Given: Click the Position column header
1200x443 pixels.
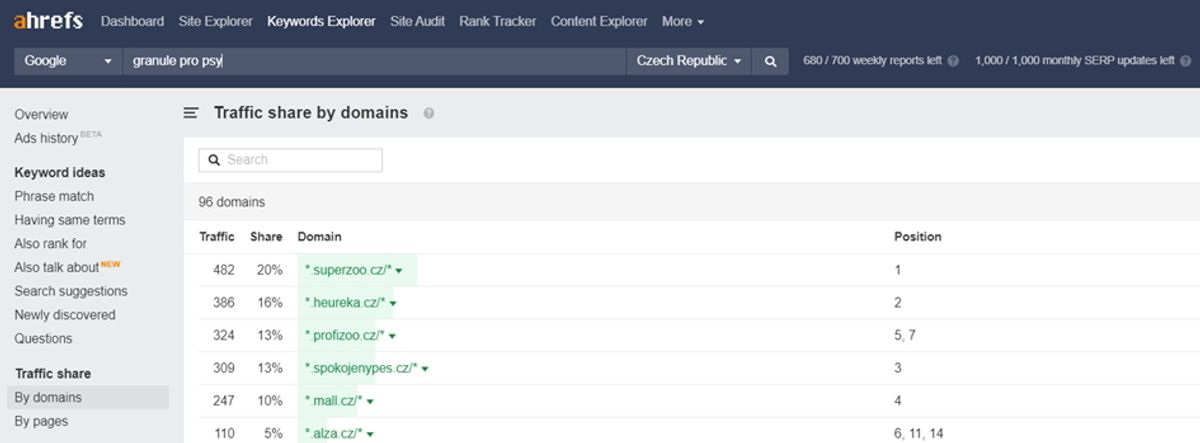Looking at the screenshot, I should click(x=918, y=237).
